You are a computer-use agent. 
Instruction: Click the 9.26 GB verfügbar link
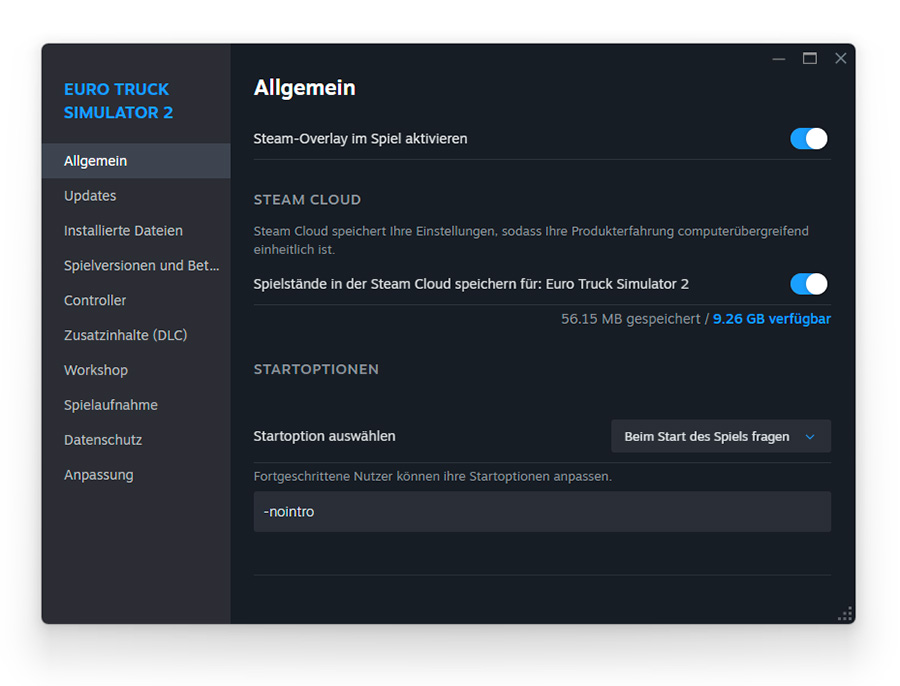click(x=771, y=319)
